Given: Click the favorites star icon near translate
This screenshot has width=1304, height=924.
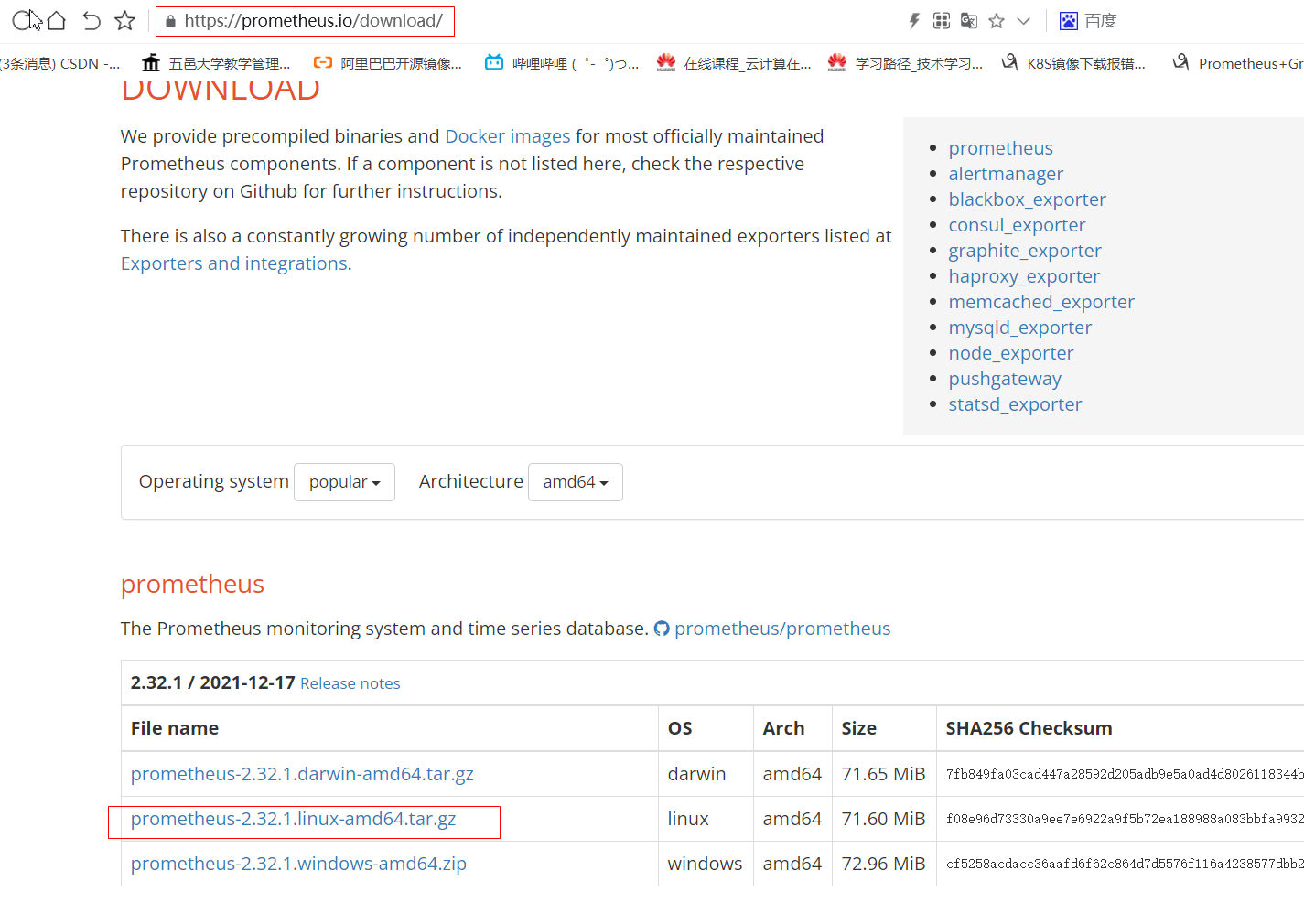Looking at the screenshot, I should [x=997, y=21].
